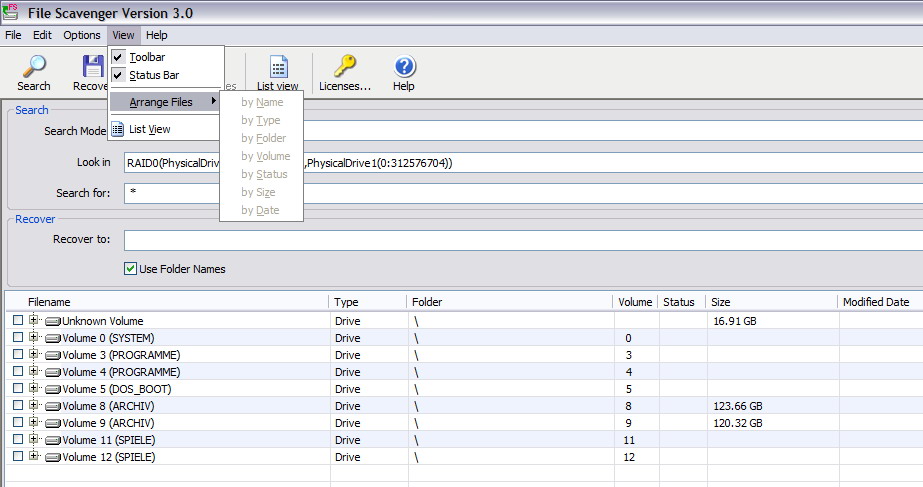Click drive icon of Volume 4 (PROGRAMME)
This screenshot has height=487, width=923.
pos(53,373)
